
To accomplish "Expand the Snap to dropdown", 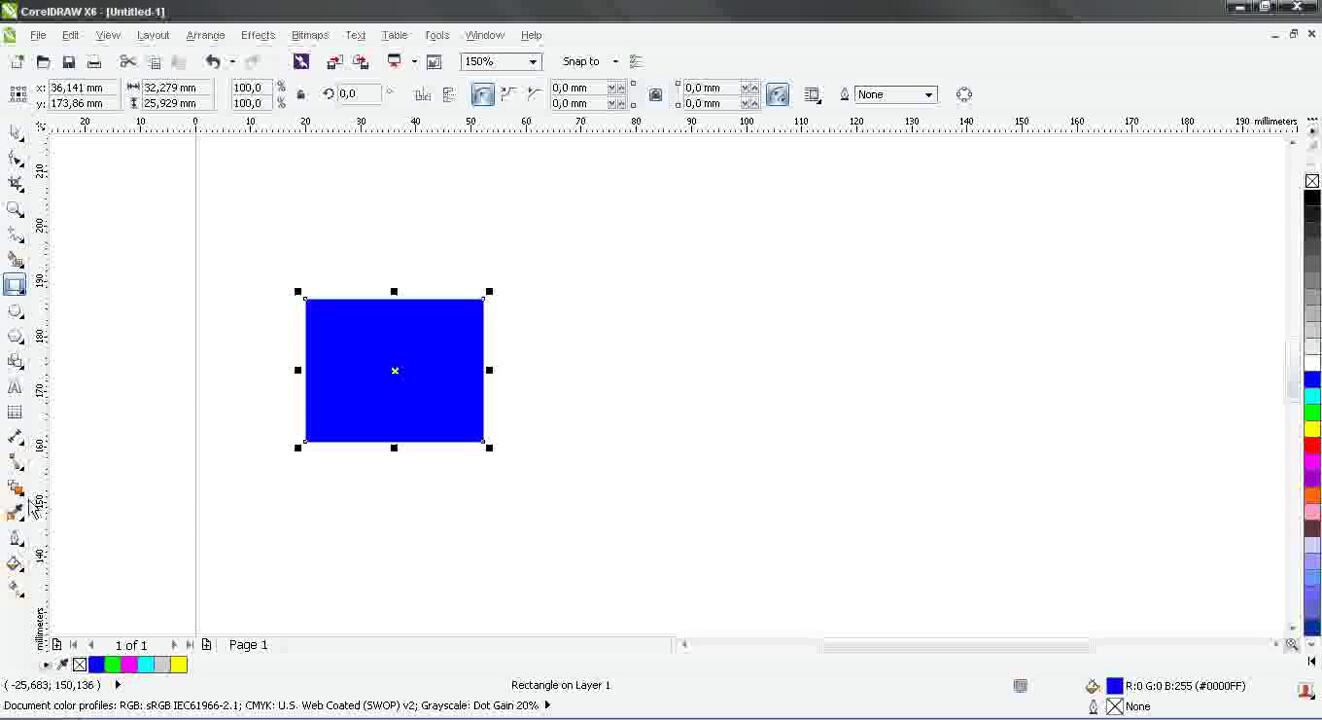I will (615, 62).
